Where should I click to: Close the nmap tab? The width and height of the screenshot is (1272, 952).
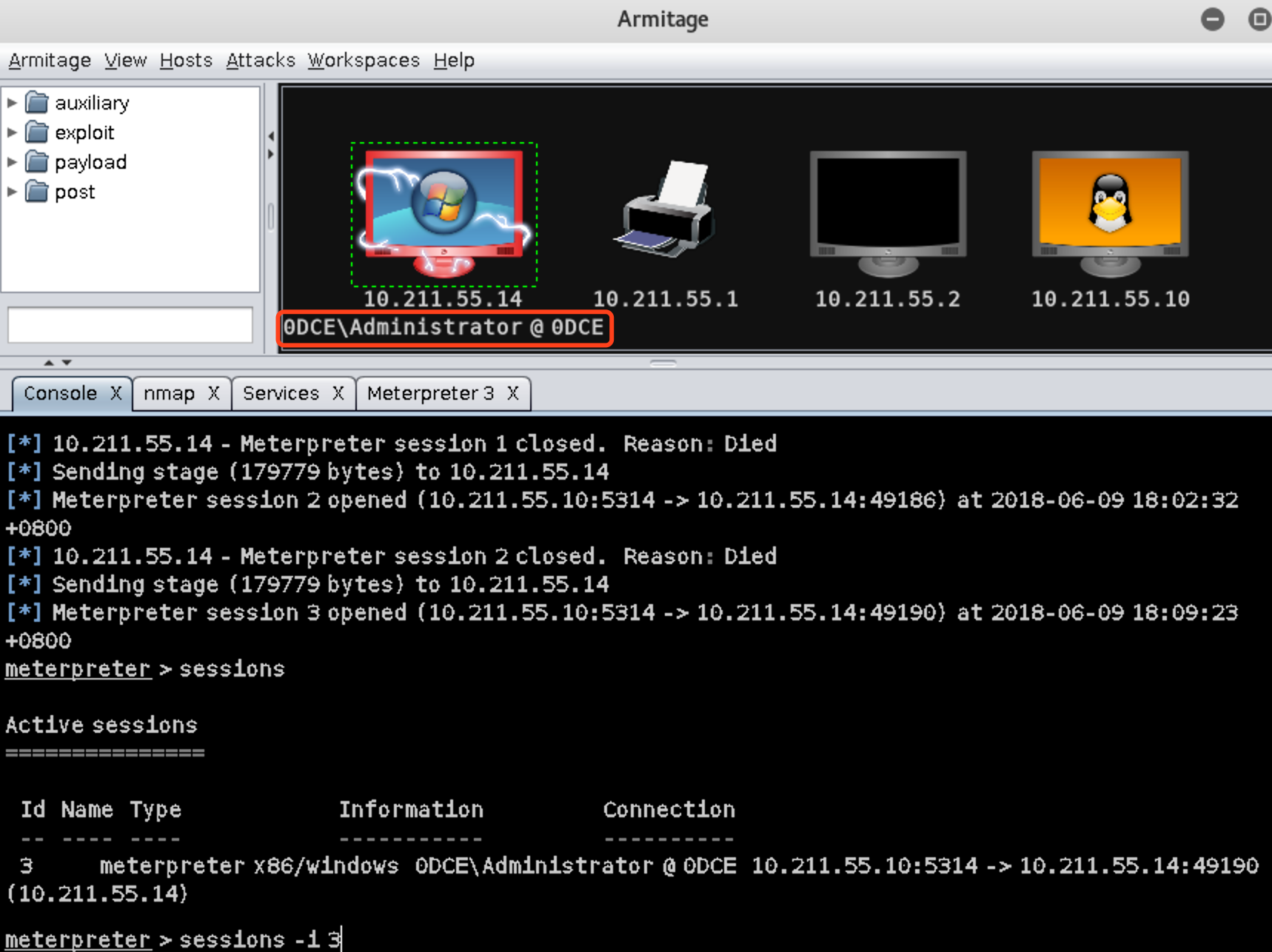[x=214, y=393]
